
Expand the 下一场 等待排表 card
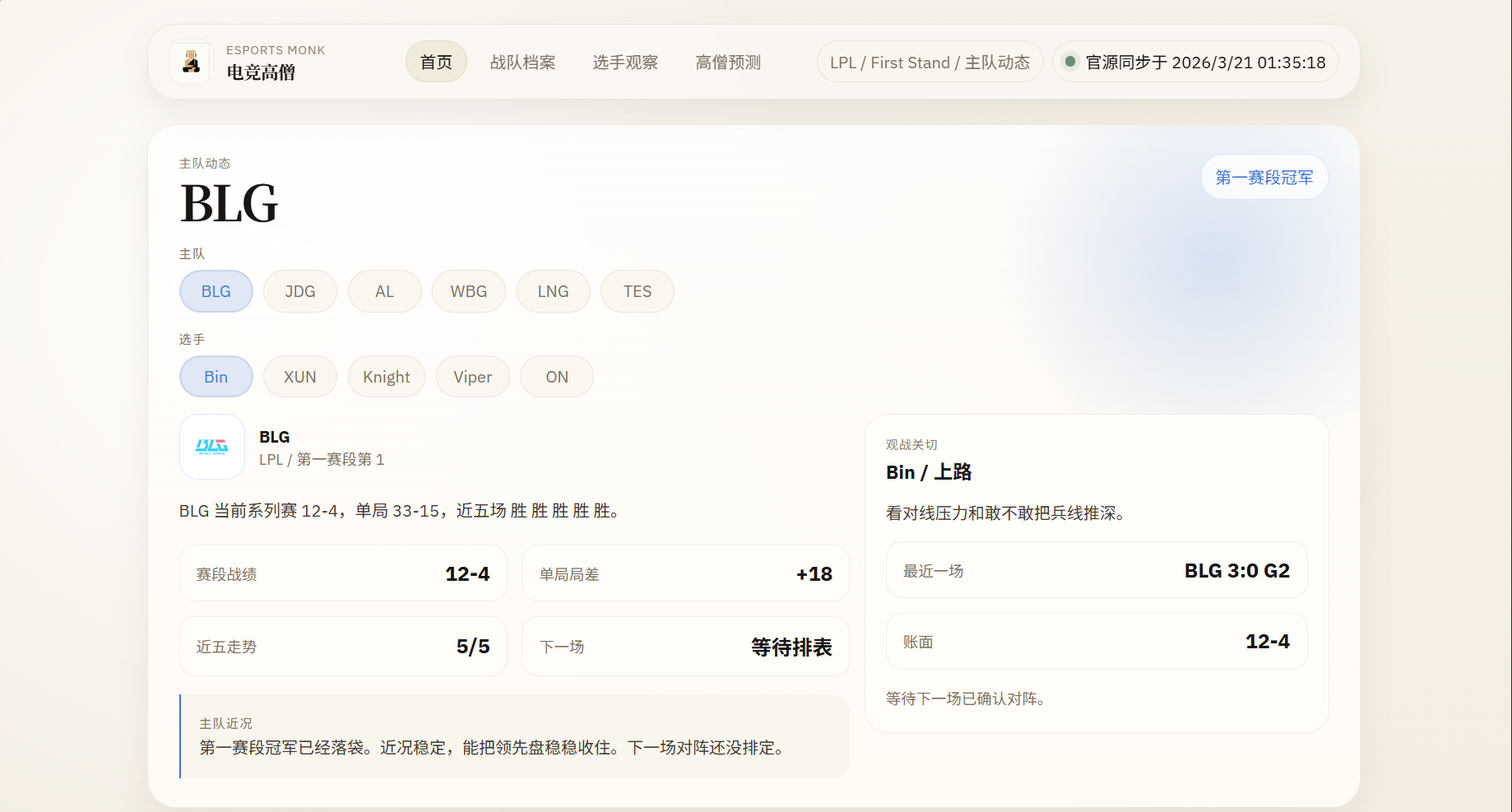(x=684, y=647)
